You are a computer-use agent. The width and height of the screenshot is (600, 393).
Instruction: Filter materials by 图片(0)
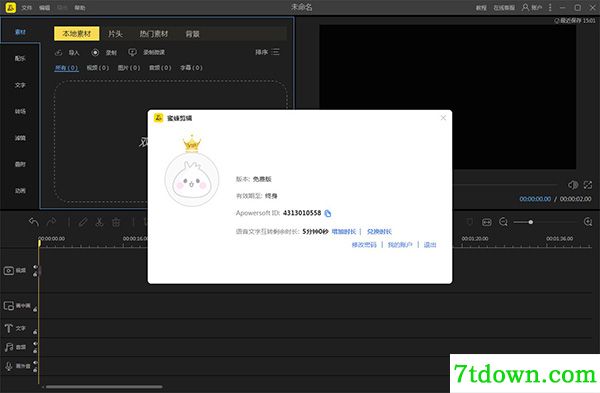129,68
